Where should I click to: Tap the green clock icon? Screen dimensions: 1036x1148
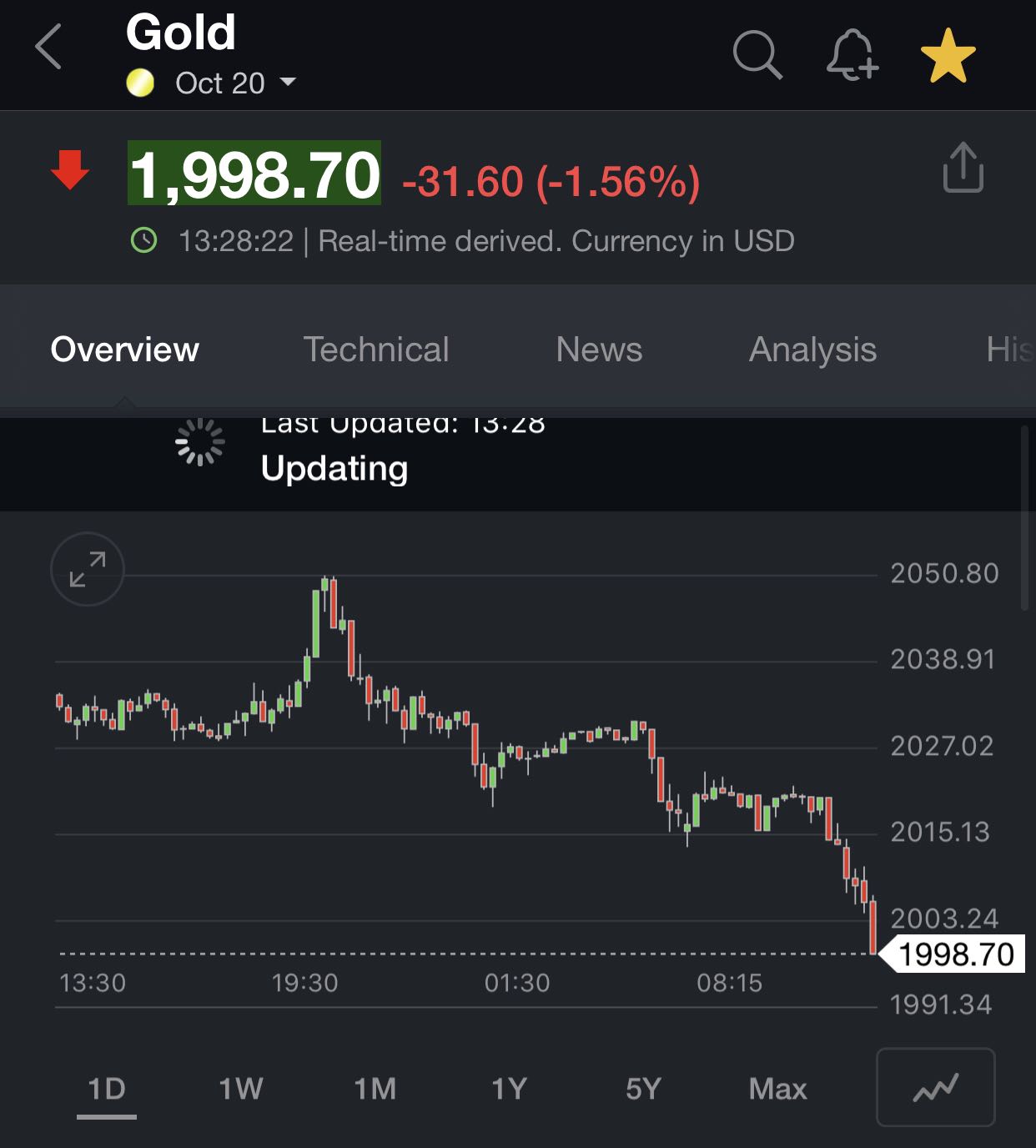pos(144,241)
